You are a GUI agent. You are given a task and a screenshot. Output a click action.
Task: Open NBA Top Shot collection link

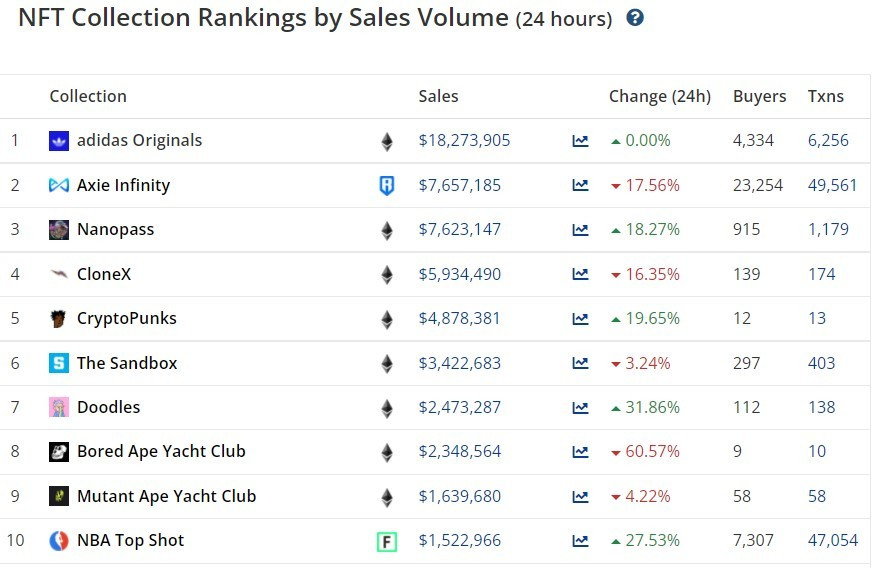(x=131, y=541)
